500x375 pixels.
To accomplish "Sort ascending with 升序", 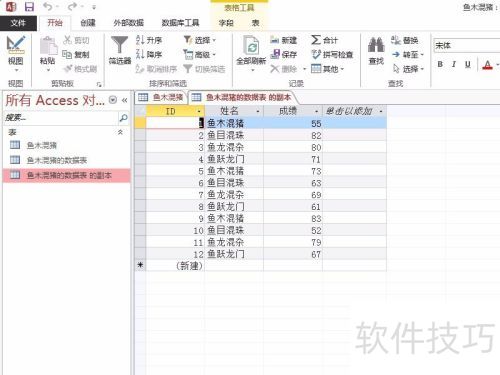I will coord(149,40).
